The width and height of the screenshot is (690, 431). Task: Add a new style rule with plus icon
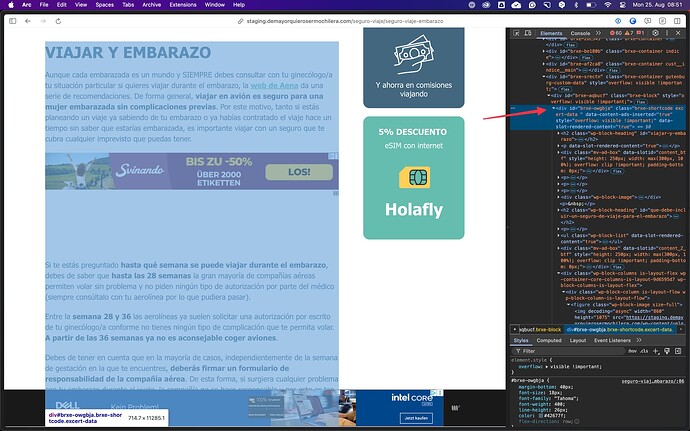656,351
